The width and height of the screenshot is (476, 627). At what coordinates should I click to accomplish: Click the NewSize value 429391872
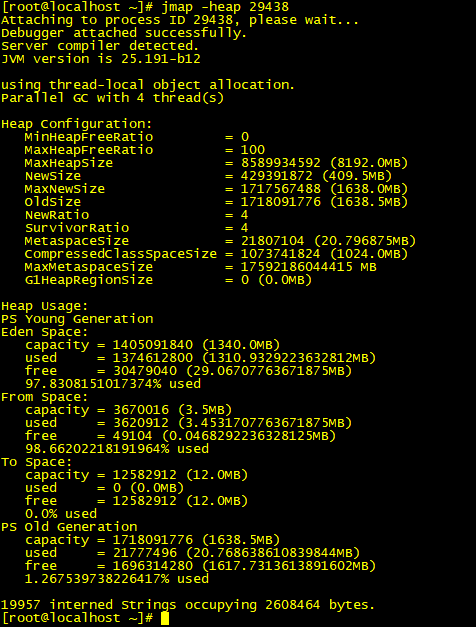[x=277, y=176]
